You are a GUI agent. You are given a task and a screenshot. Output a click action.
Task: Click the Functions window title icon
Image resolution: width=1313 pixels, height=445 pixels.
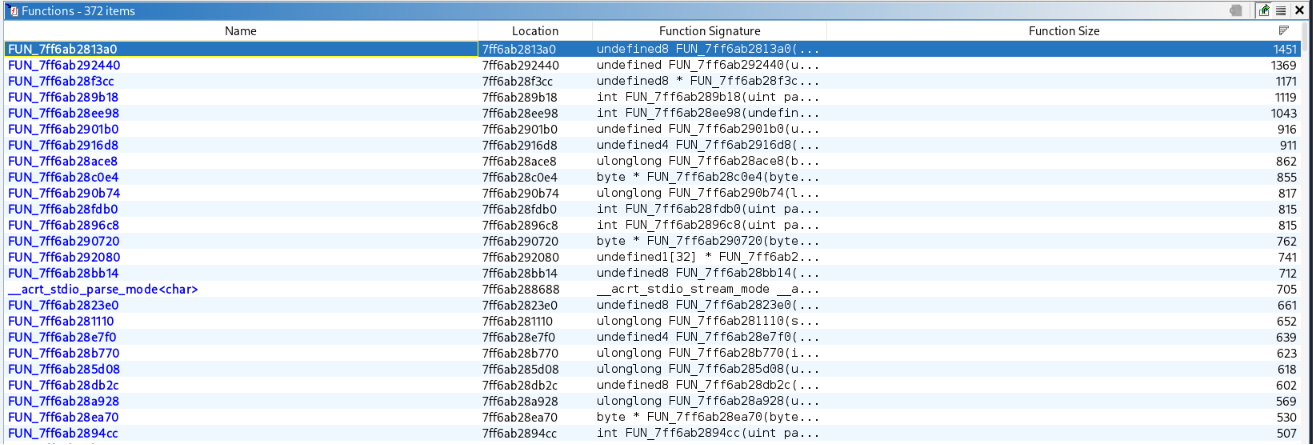[11, 10]
